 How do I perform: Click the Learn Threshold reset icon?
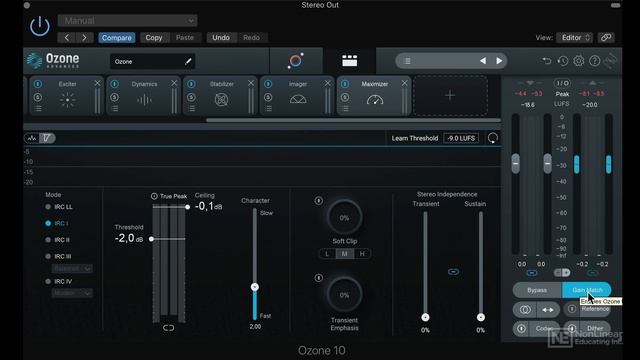point(493,138)
